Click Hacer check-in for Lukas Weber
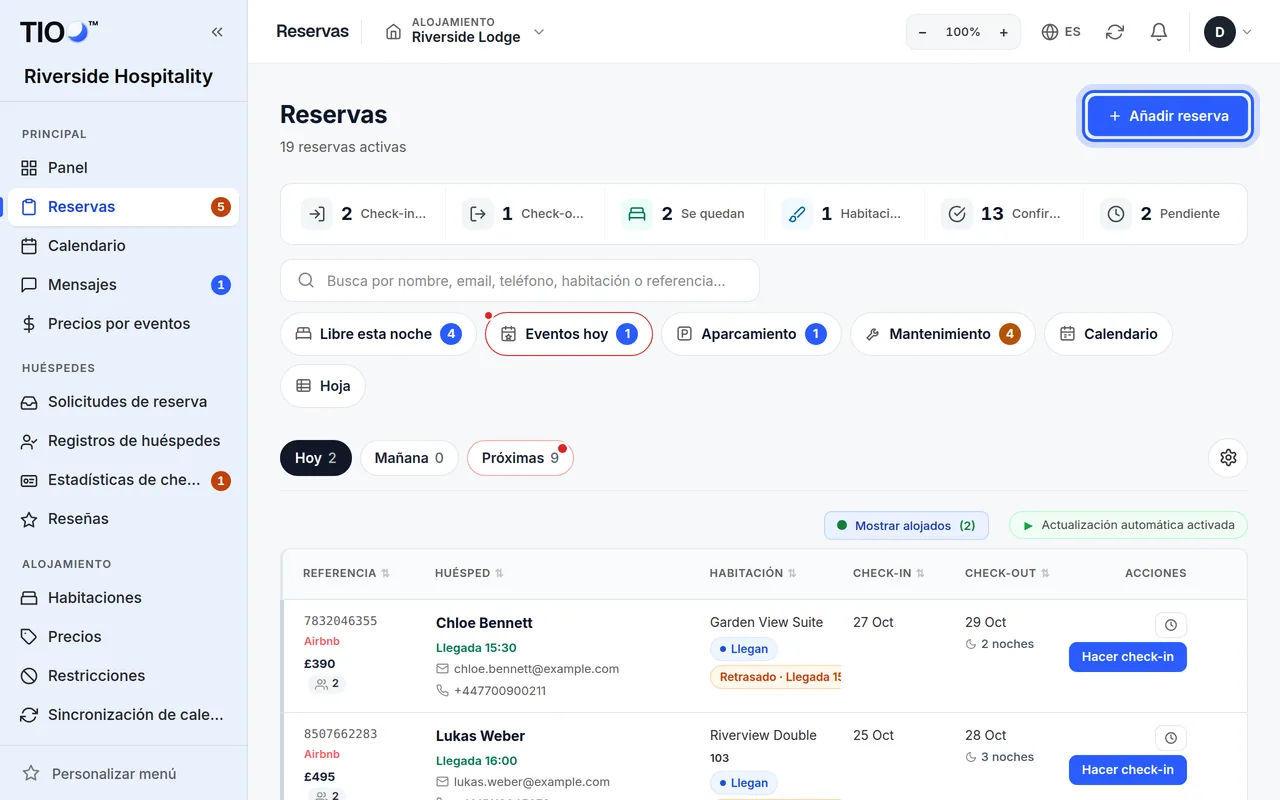The image size is (1280, 800). coord(1127,770)
